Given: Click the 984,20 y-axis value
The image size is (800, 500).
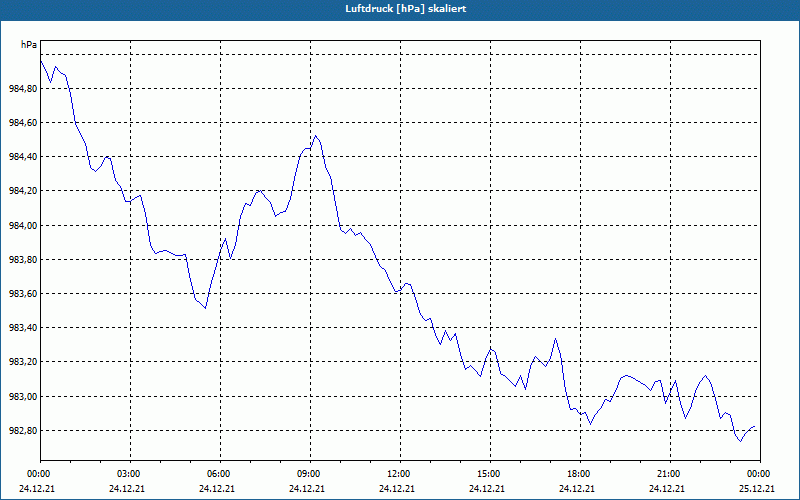Looking at the screenshot, I should (x=23, y=191).
